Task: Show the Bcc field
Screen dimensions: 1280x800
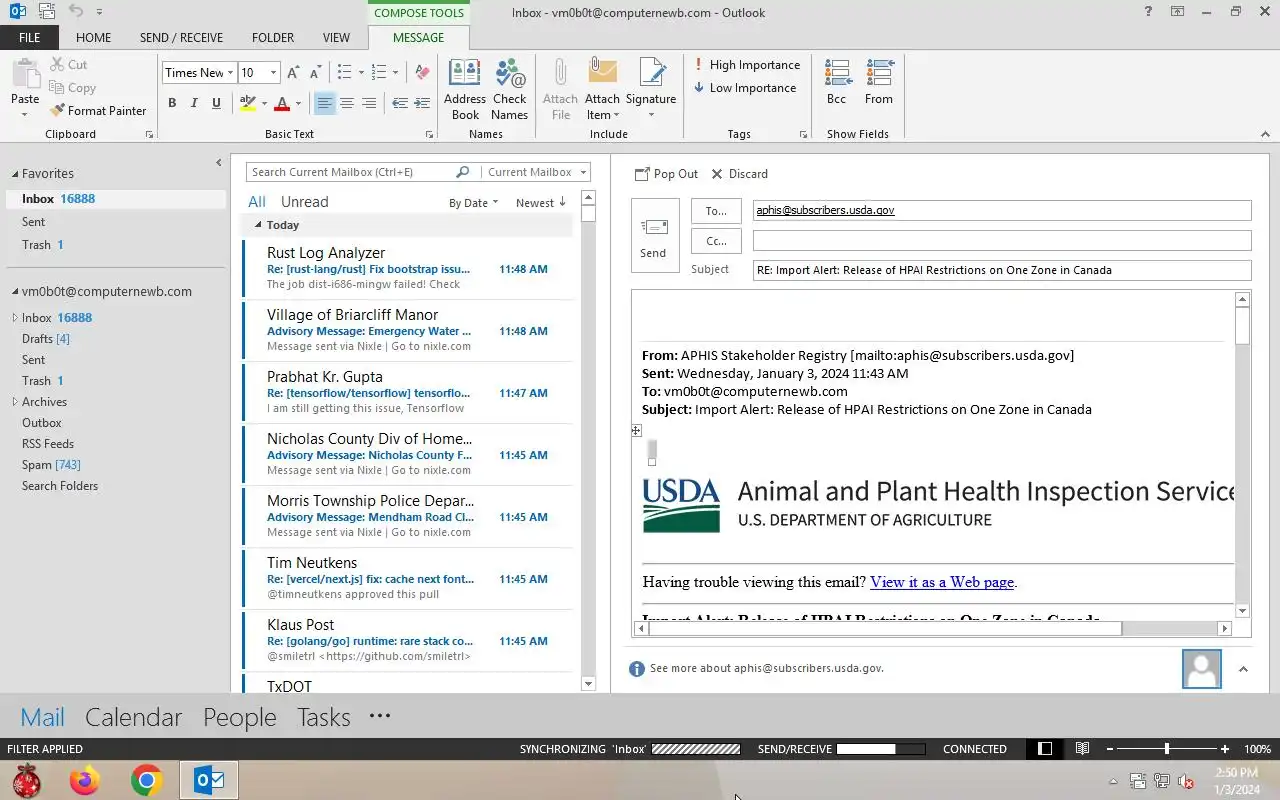Action: coord(837,82)
